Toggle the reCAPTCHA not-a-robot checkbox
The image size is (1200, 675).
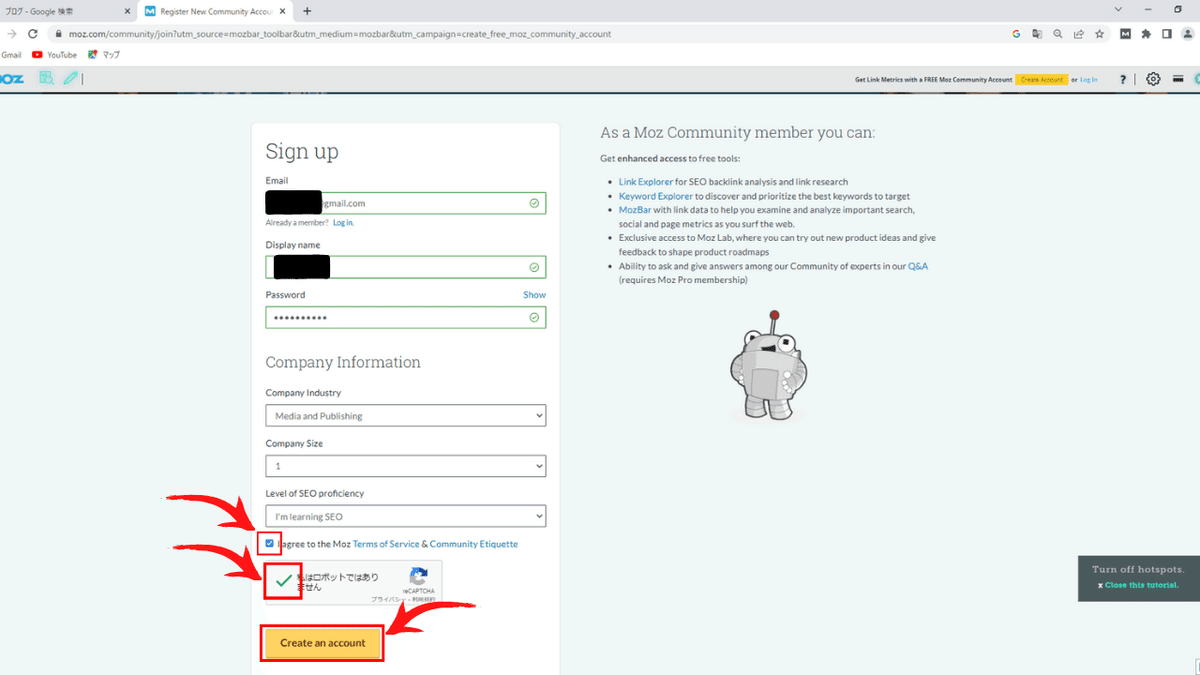pyautogui.click(x=284, y=580)
